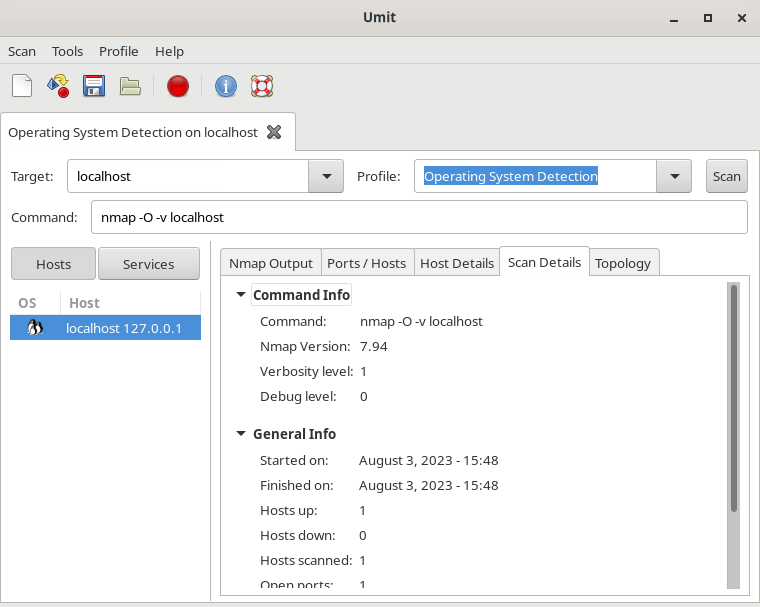
Task: Click the Scan button next to Profile
Action: pos(727,176)
